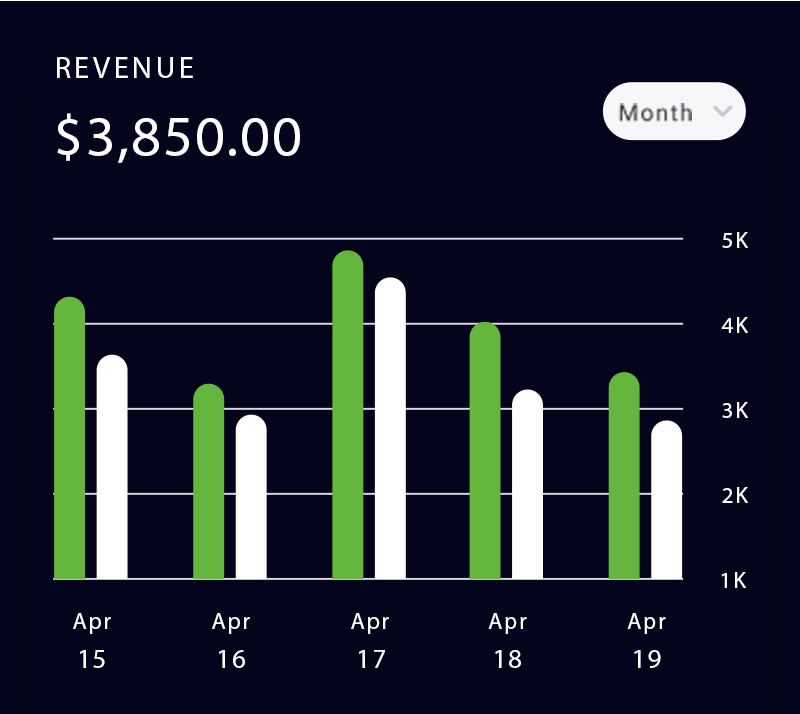Viewport: 800px width, 714px height.
Task: Choose the Apr 17 date label
Action: click(x=370, y=641)
